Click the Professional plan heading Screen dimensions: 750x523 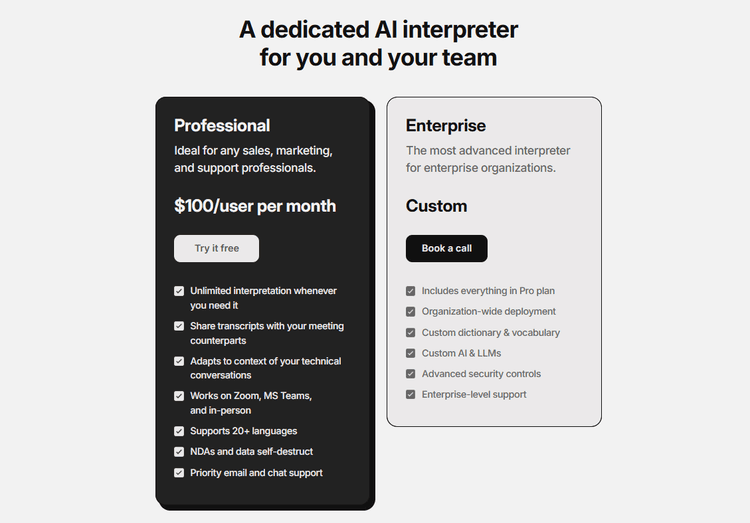(222, 125)
